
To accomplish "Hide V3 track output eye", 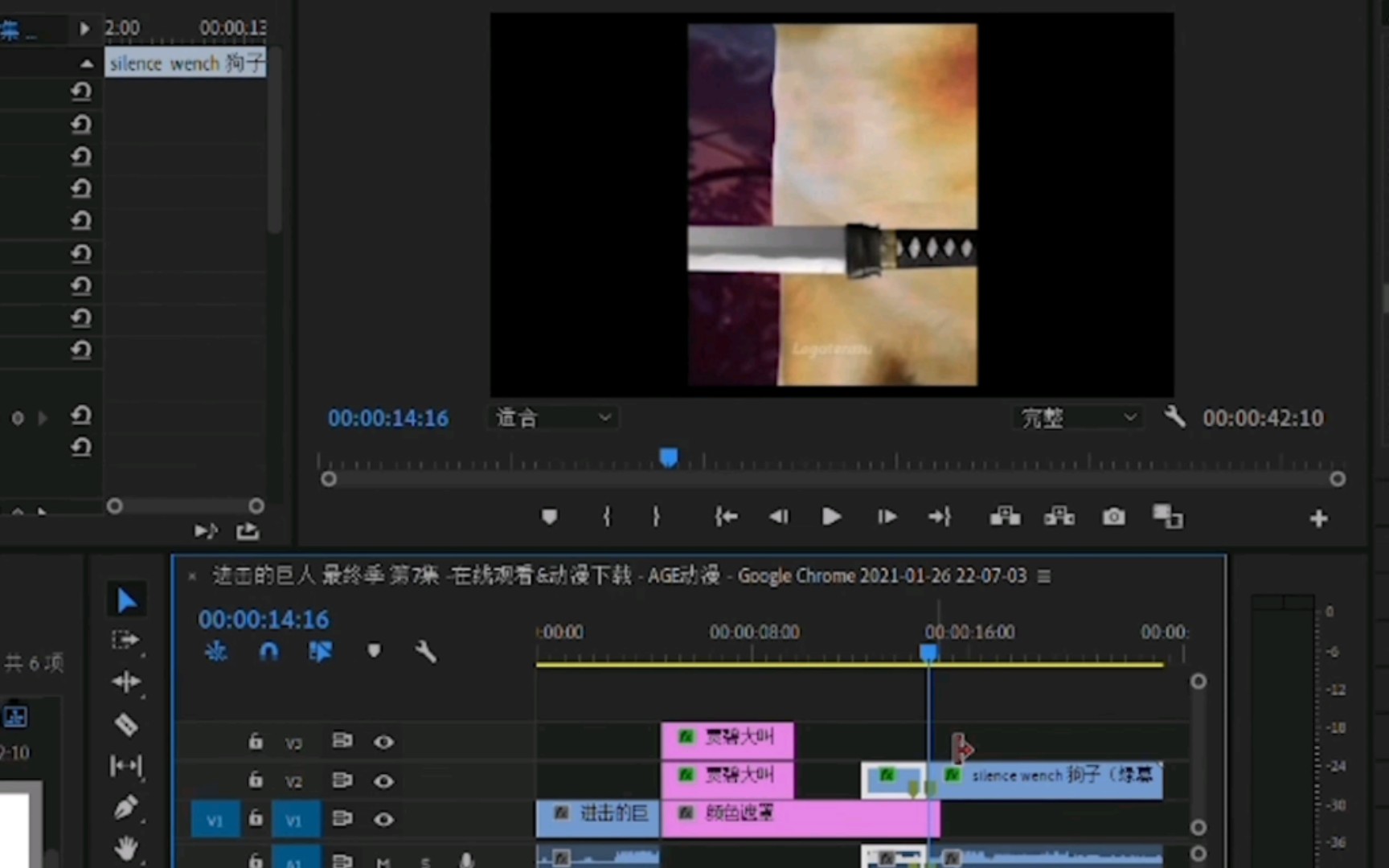I will point(383,742).
